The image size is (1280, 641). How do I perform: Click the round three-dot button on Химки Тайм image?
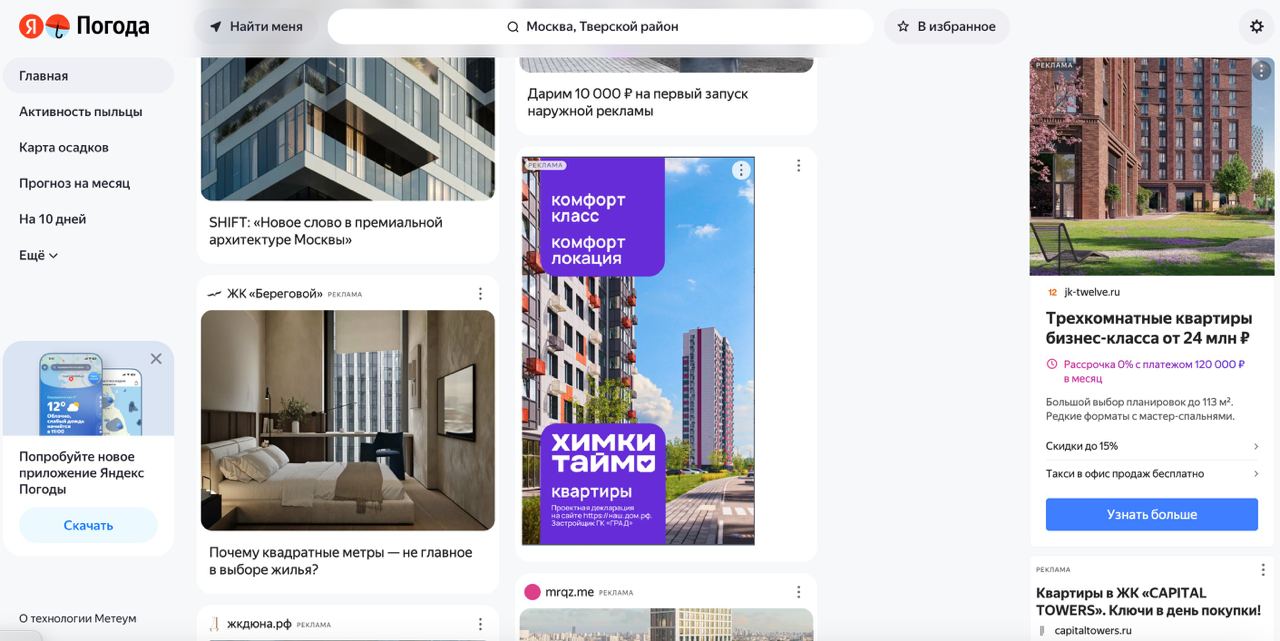[741, 170]
